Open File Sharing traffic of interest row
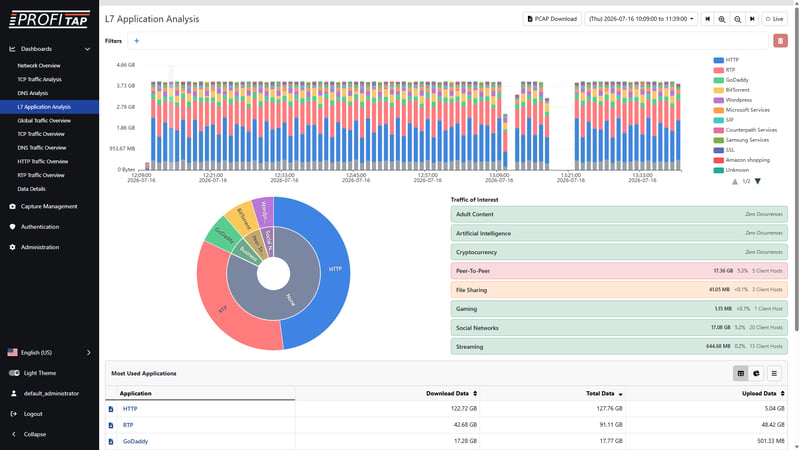This screenshot has height=450, width=800. [x=619, y=290]
